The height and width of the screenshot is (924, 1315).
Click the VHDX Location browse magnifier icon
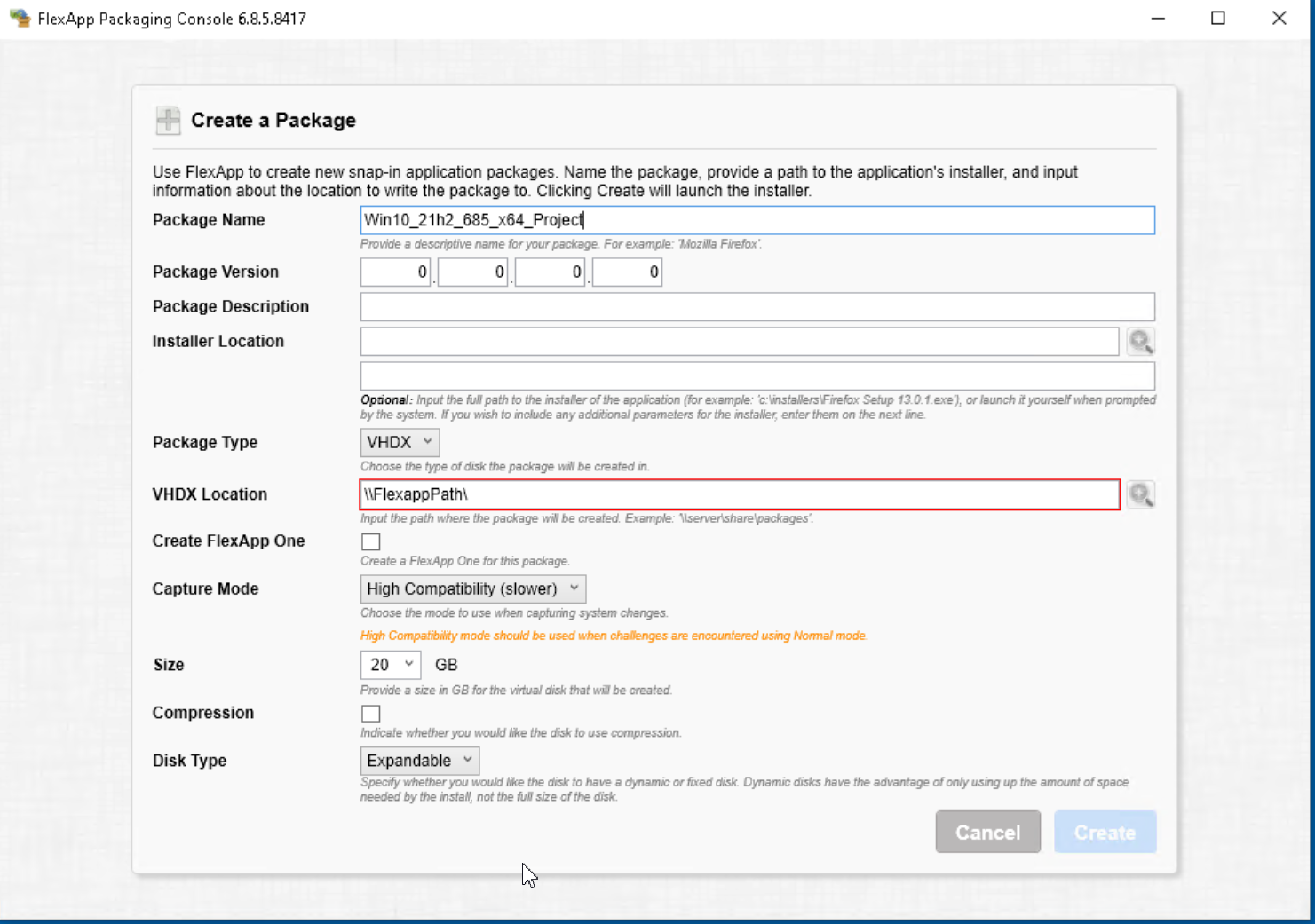click(1141, 494)
